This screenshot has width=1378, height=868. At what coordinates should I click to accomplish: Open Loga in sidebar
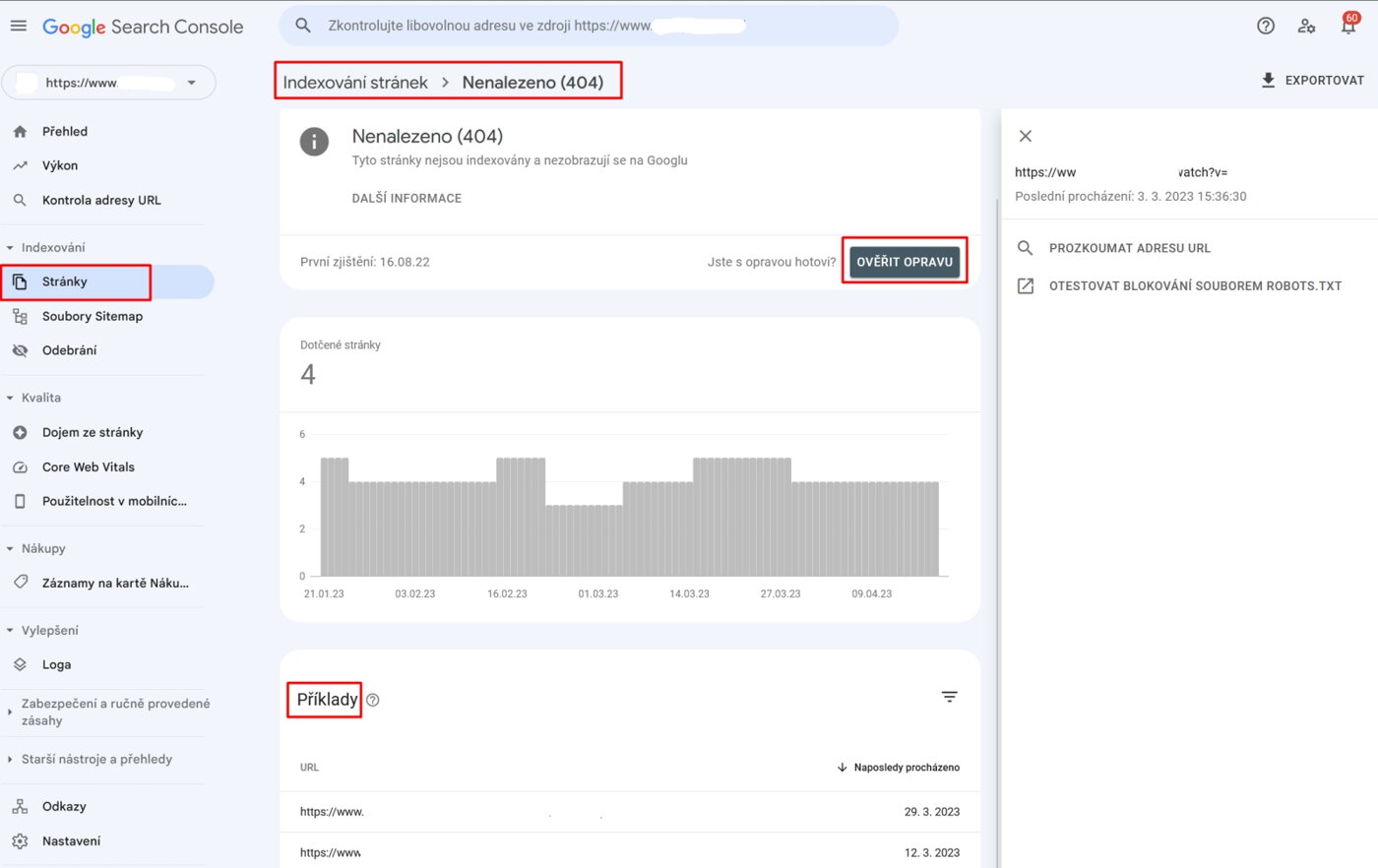tap(56, 664)
